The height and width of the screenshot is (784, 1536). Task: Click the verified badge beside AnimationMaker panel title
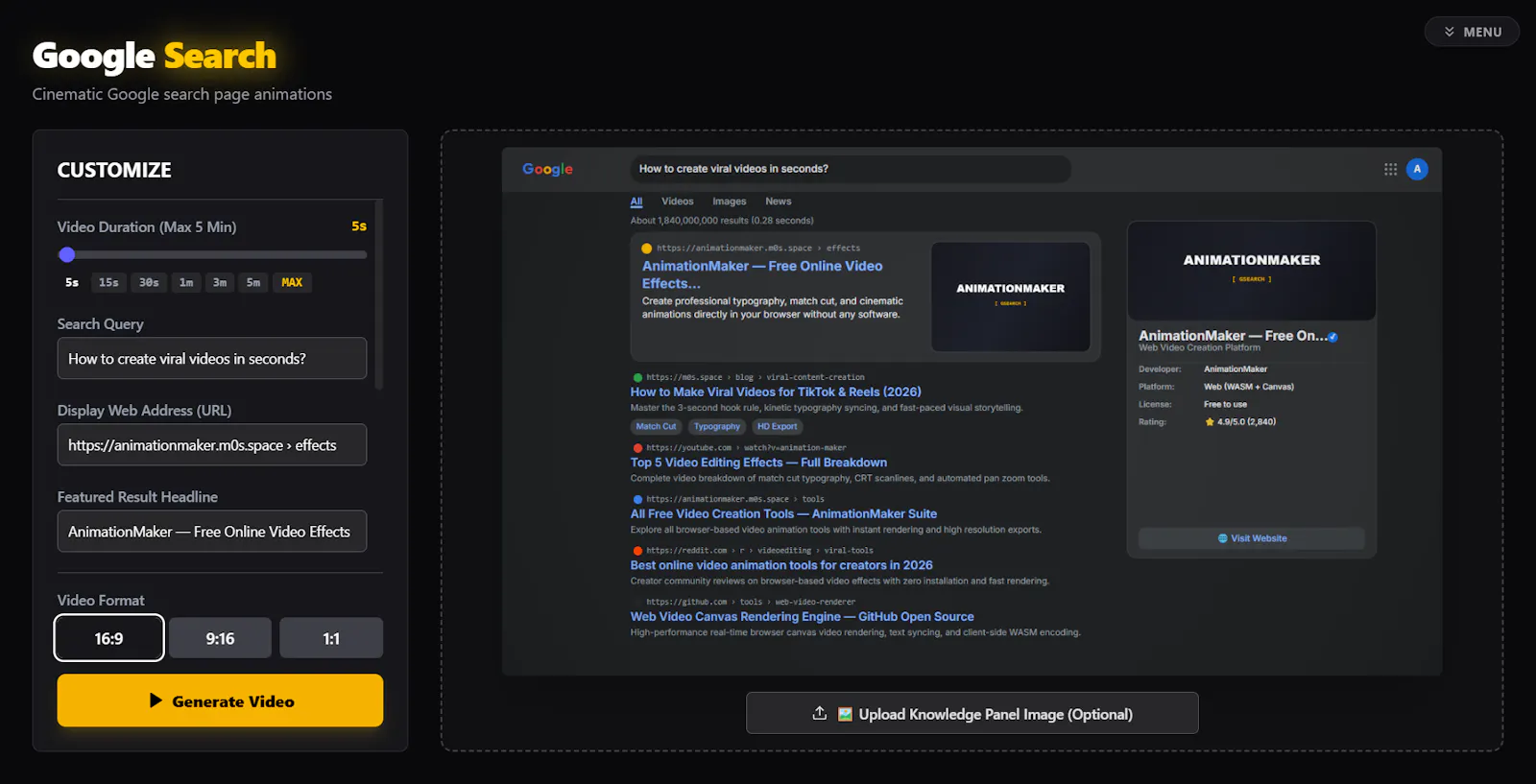pyautogui.click(x=1332, y=337)
